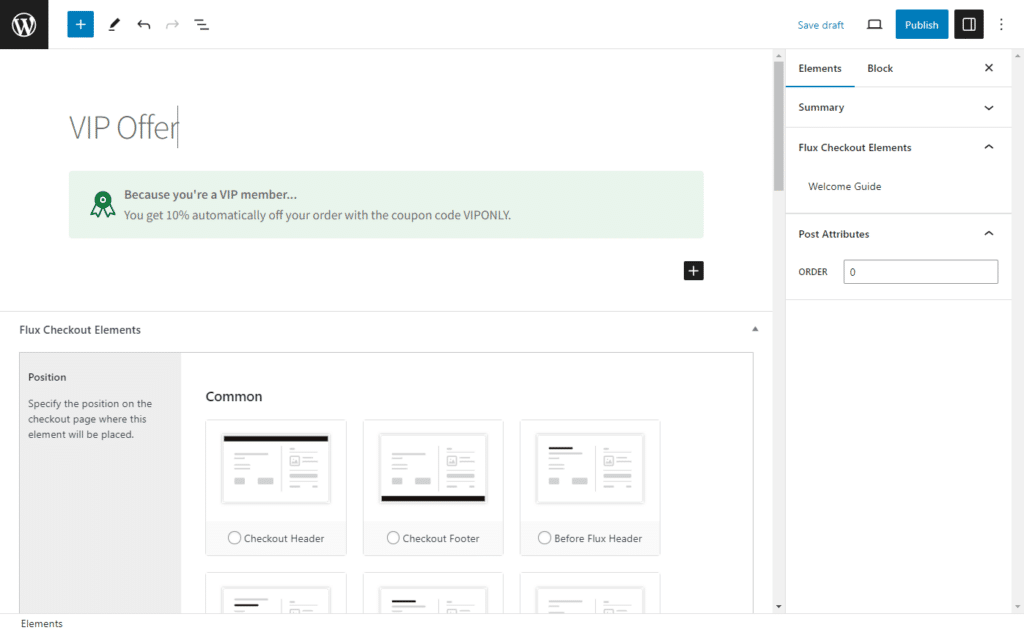Select the pencil Tools icon
Viewport: 1024px width, 633px height.
114,24
